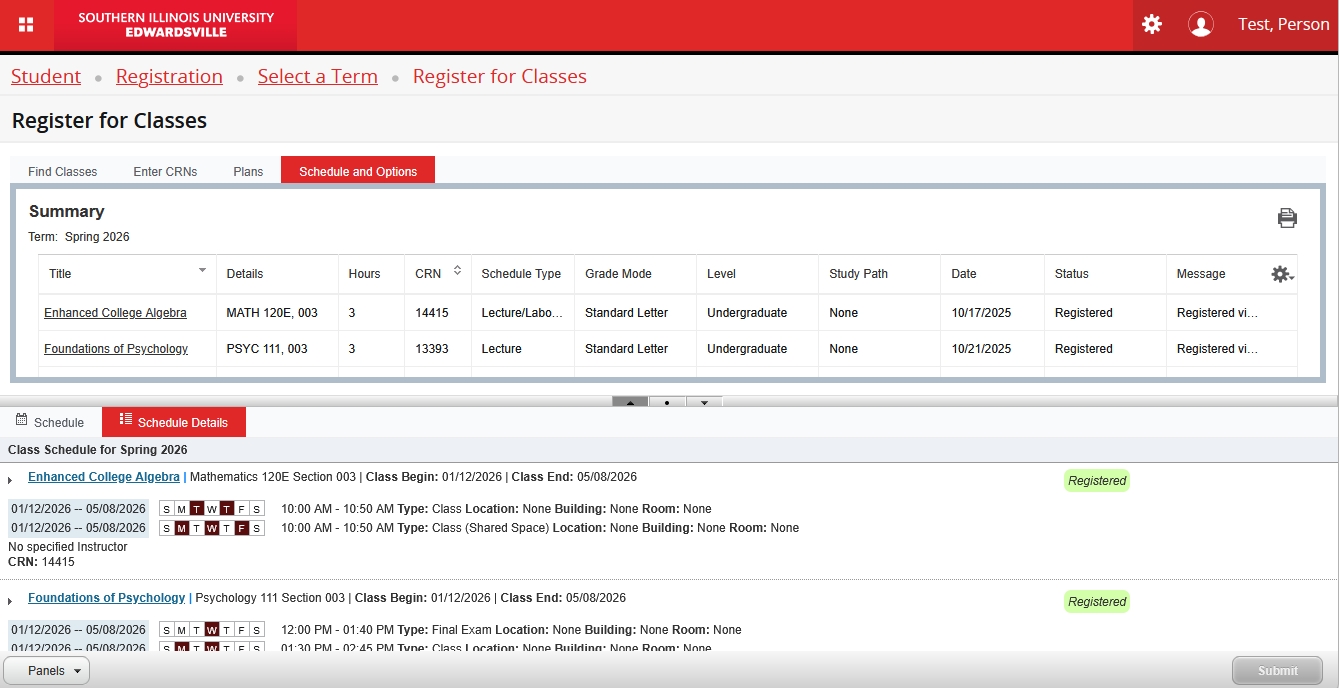Maximize the top panel using the up arrow

pyautogui.click(x=630, y=402)
